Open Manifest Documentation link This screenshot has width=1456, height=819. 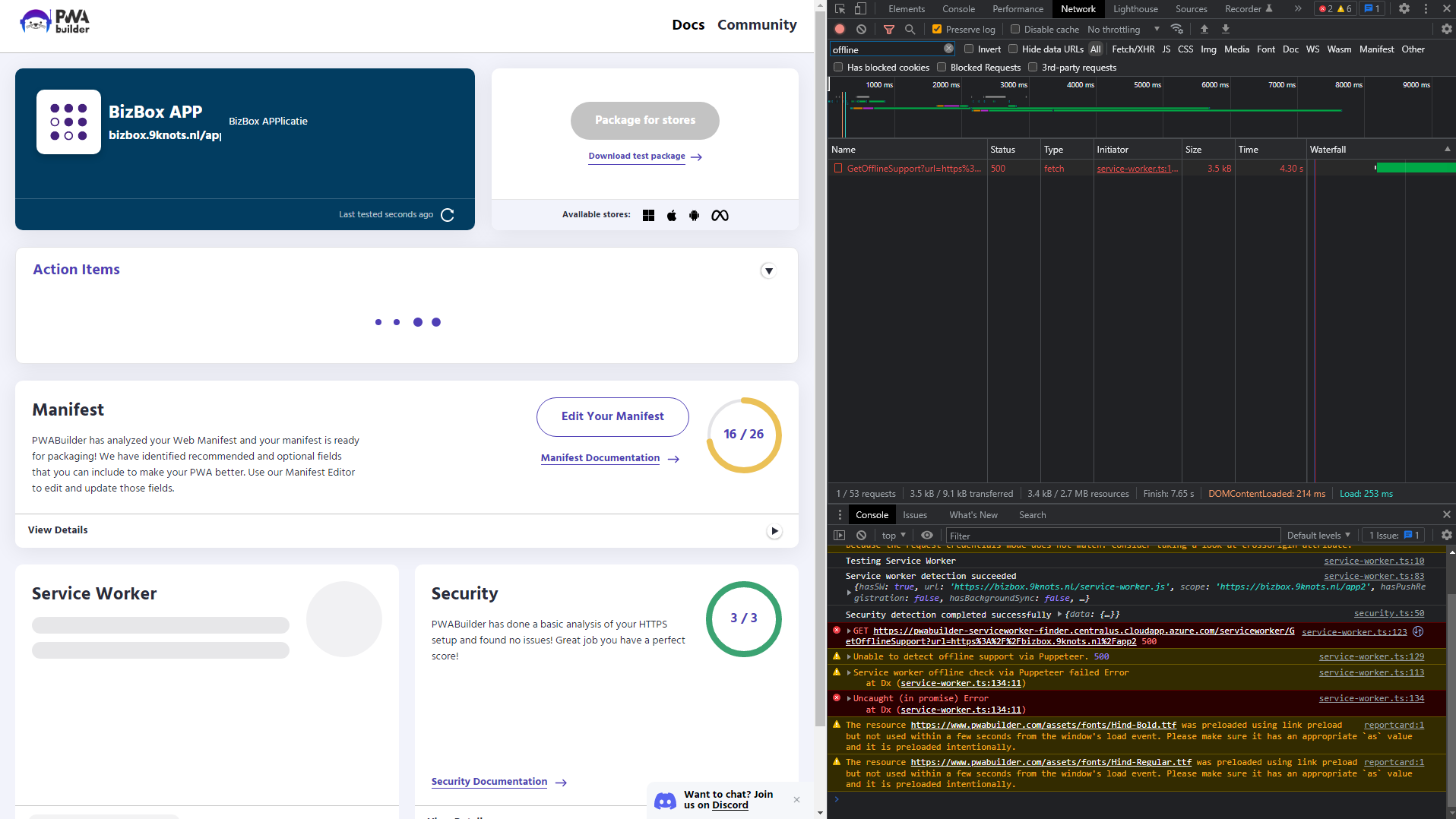pos(600,457)
